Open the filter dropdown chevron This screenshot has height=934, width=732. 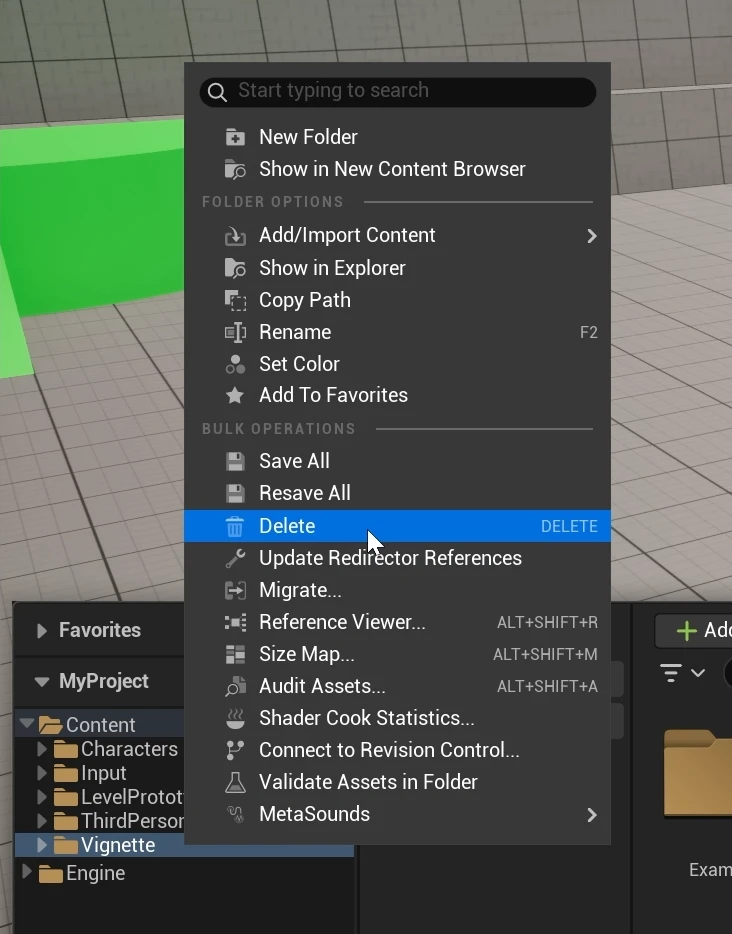[698, 673]
